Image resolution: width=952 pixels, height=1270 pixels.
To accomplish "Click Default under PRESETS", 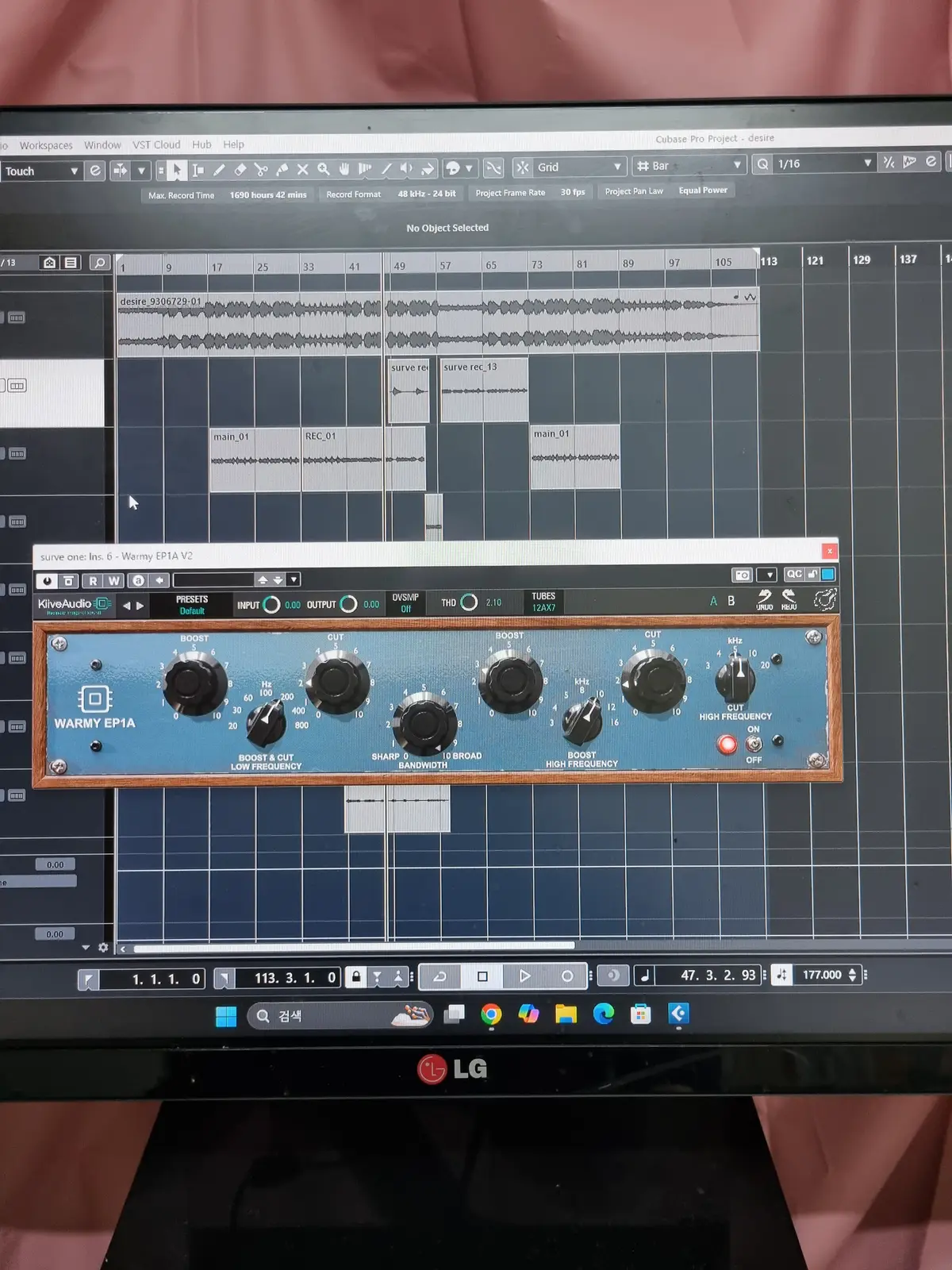I will (x=192, y=610).
